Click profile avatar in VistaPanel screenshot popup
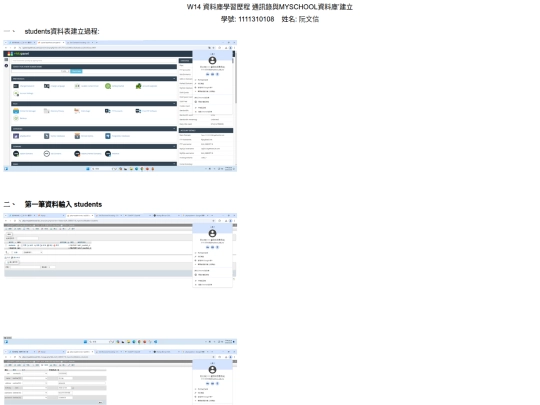Image resolution: width=540 pixels, height=405 pixels. pyautogui.click(x=212, y=60)
